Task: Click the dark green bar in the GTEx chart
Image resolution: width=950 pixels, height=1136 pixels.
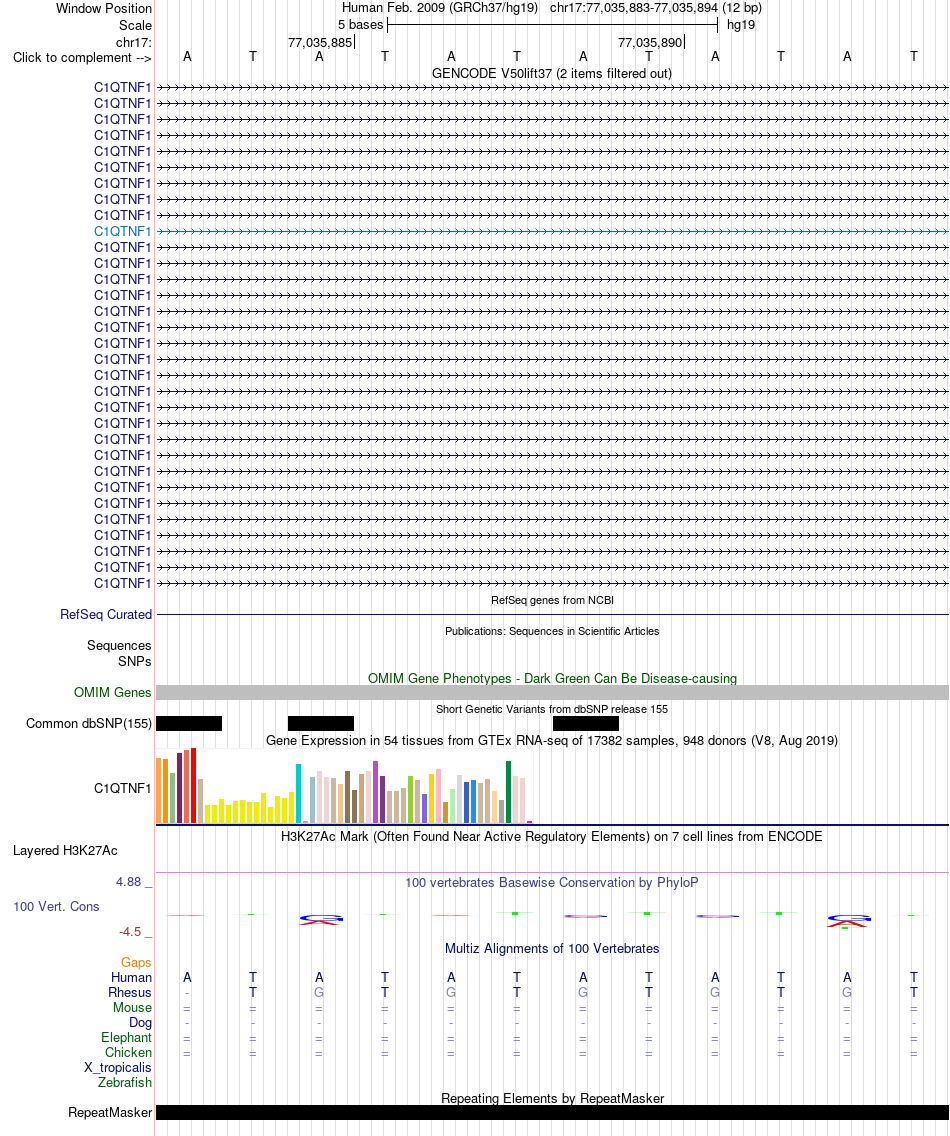Action: click(509, 792)
